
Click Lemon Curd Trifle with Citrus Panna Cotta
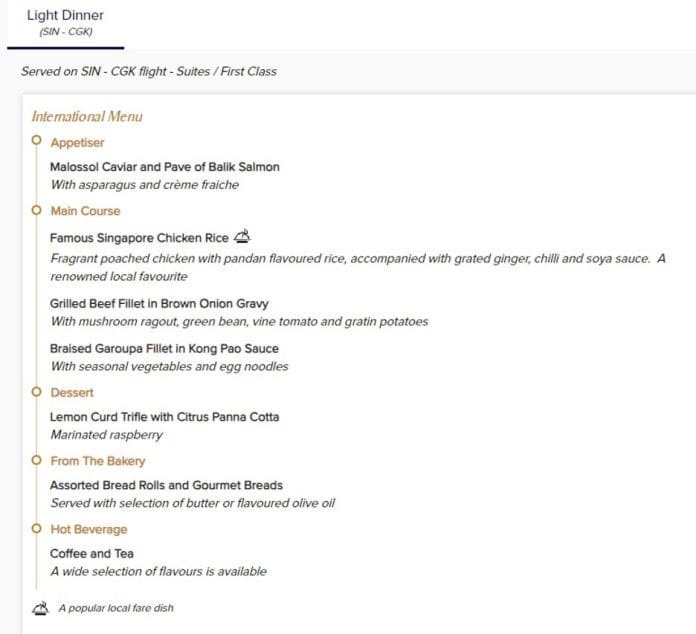pyautogui.click(x=165, y=417)
